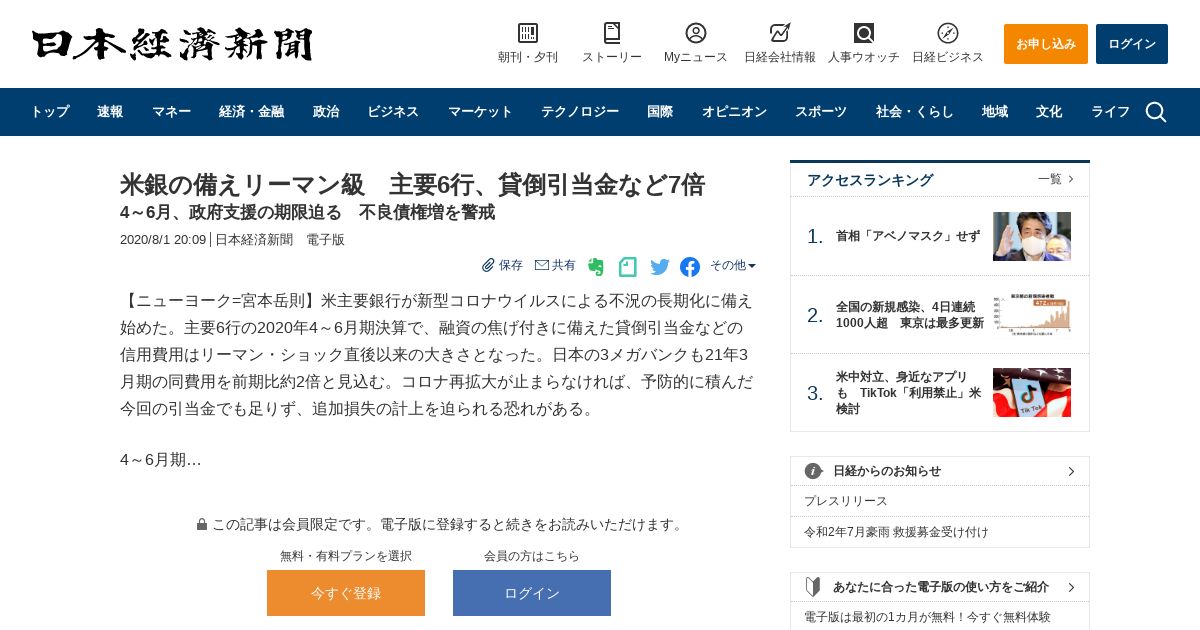Open the Myニュース profile icon
Image resolution: width=1200 pixels, height=630 pixels.
[696, 33]
